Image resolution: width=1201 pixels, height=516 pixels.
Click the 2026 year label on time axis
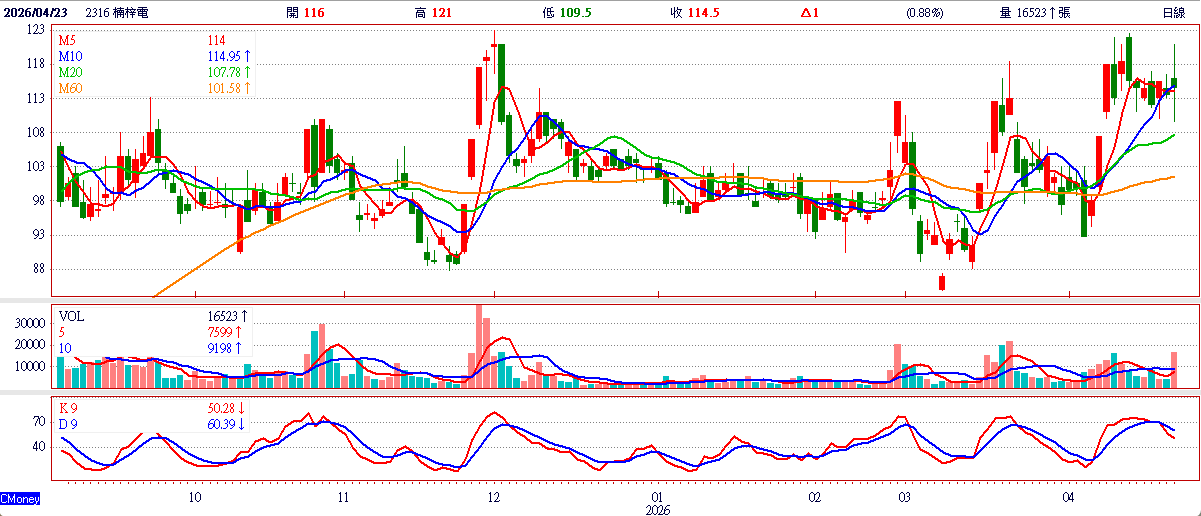tap(657, 509)
